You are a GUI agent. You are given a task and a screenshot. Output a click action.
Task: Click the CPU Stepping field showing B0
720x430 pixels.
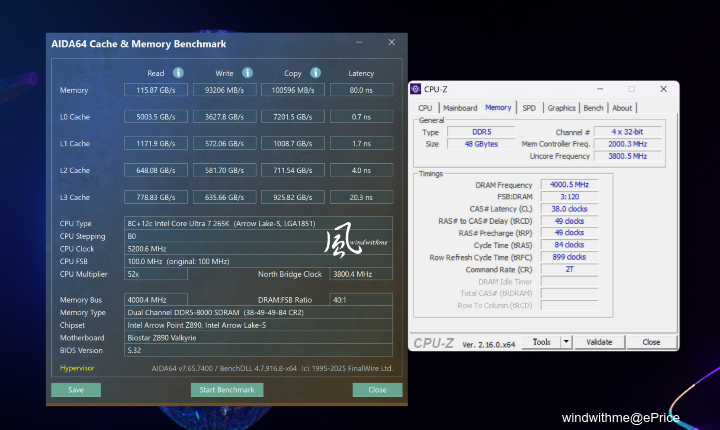258,236
